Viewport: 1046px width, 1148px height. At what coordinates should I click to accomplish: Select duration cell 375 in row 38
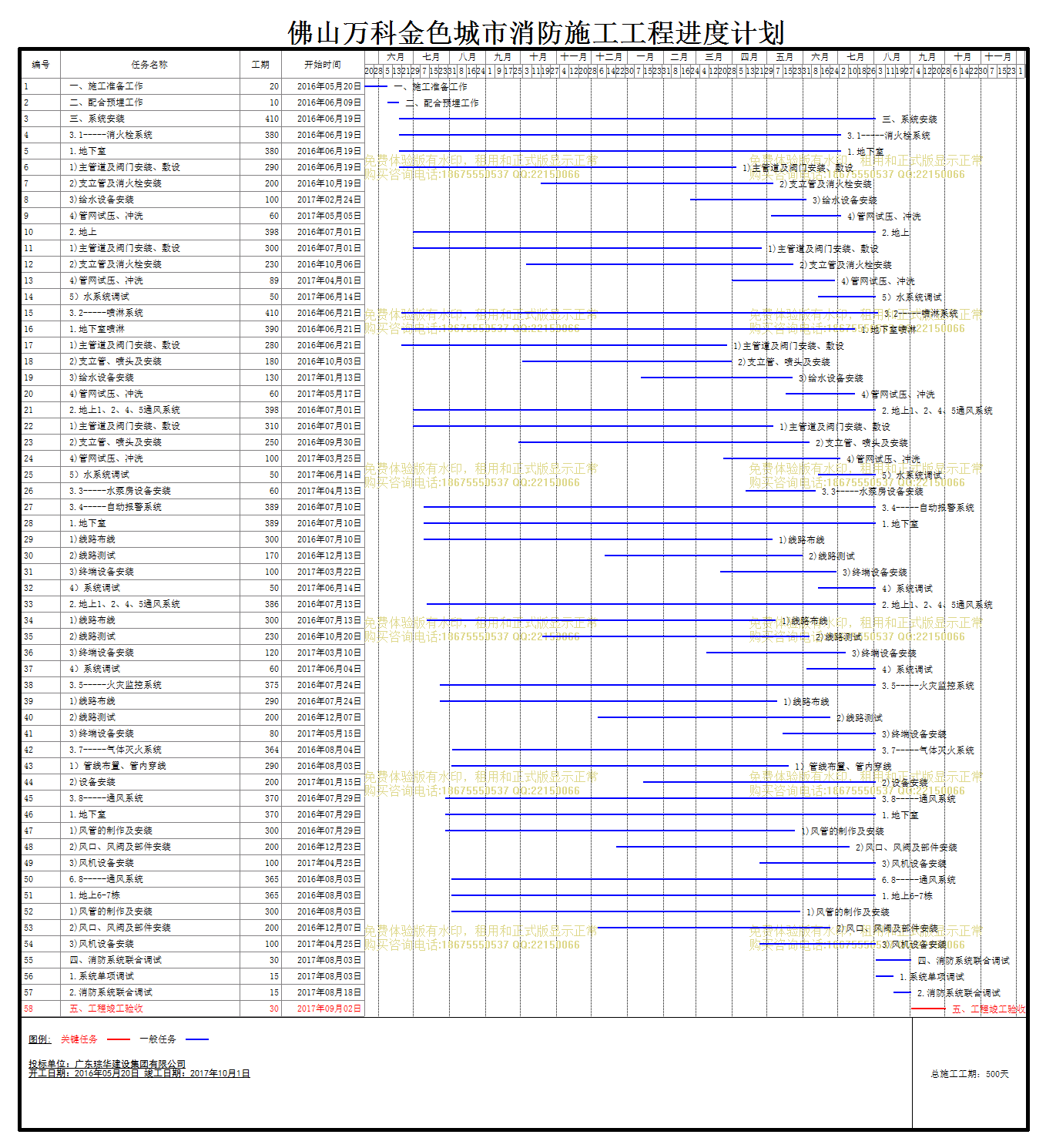pos(260,685)
